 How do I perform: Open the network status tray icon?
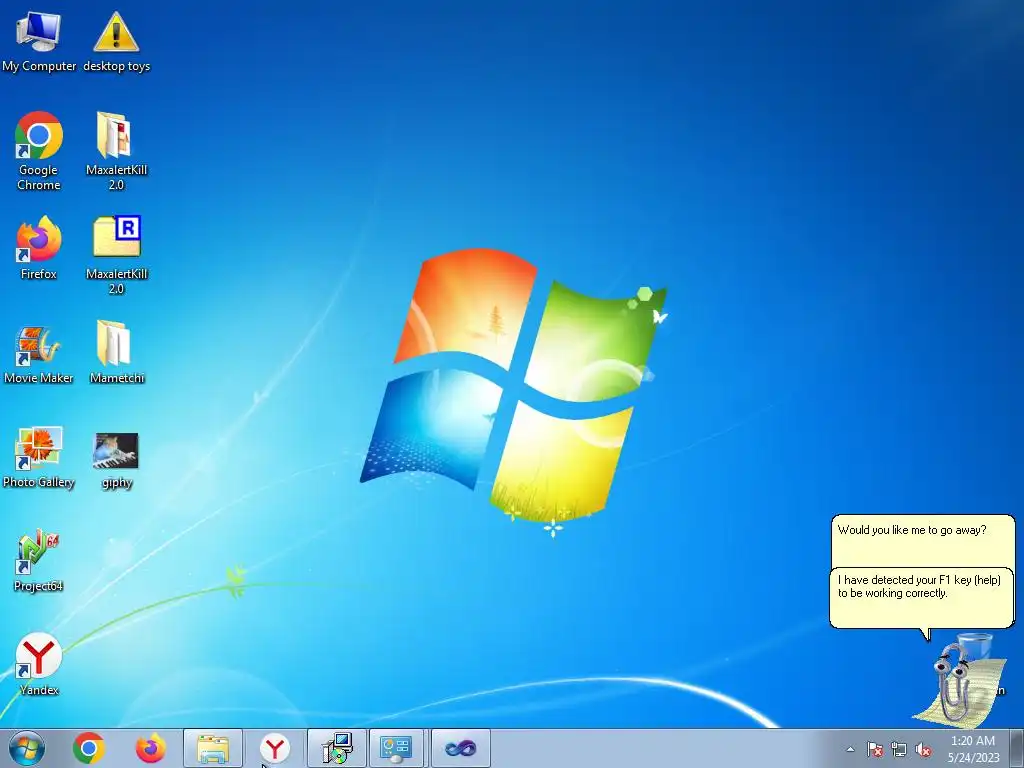click(x=899, y=749)
